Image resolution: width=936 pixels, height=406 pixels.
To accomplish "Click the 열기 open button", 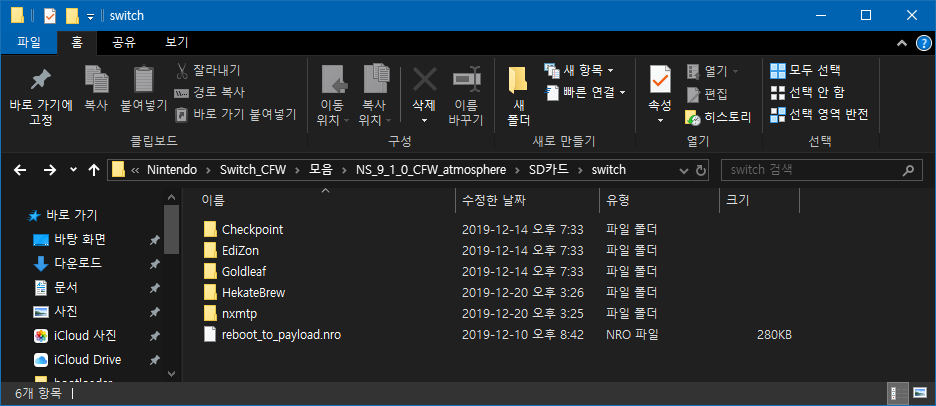I will 713,72.
